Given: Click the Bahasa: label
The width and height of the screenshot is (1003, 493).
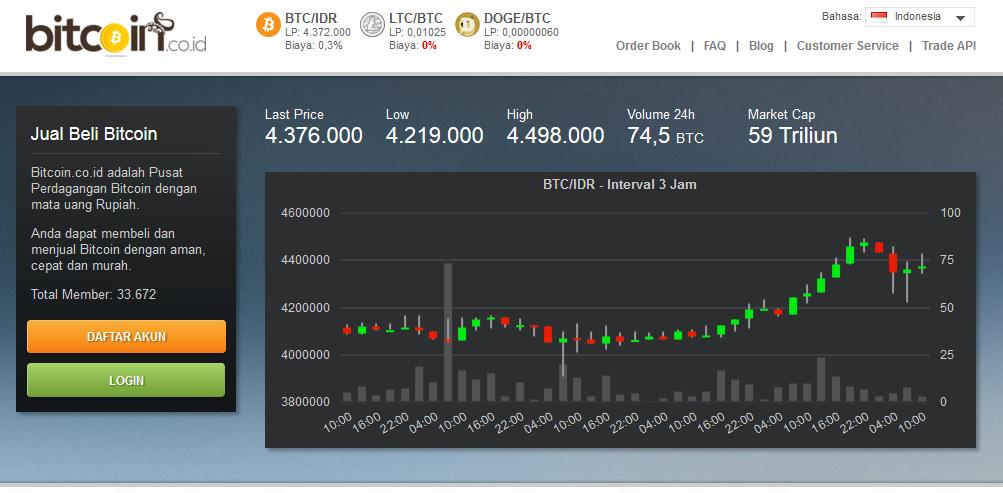Looking at the screenshot, I should [841, 17].
